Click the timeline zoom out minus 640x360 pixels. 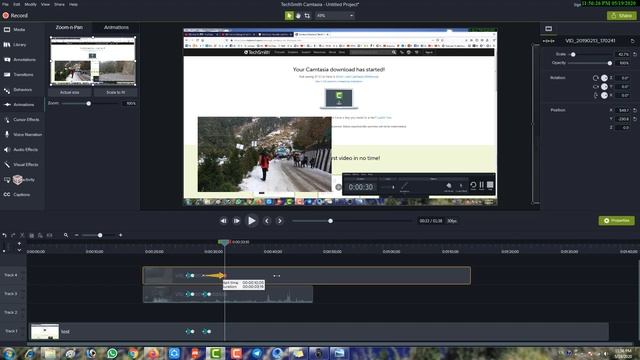click(76, 236)
